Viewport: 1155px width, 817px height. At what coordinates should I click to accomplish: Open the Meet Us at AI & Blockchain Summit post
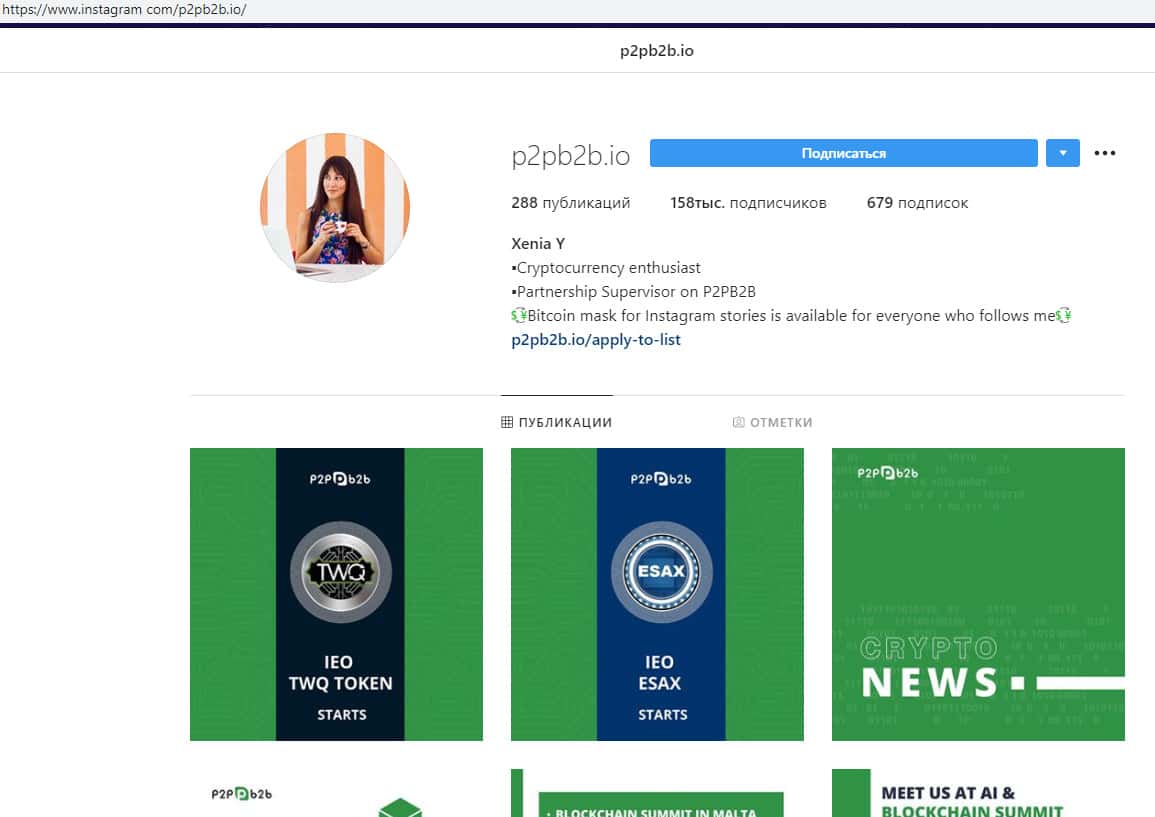coord(978,793)
